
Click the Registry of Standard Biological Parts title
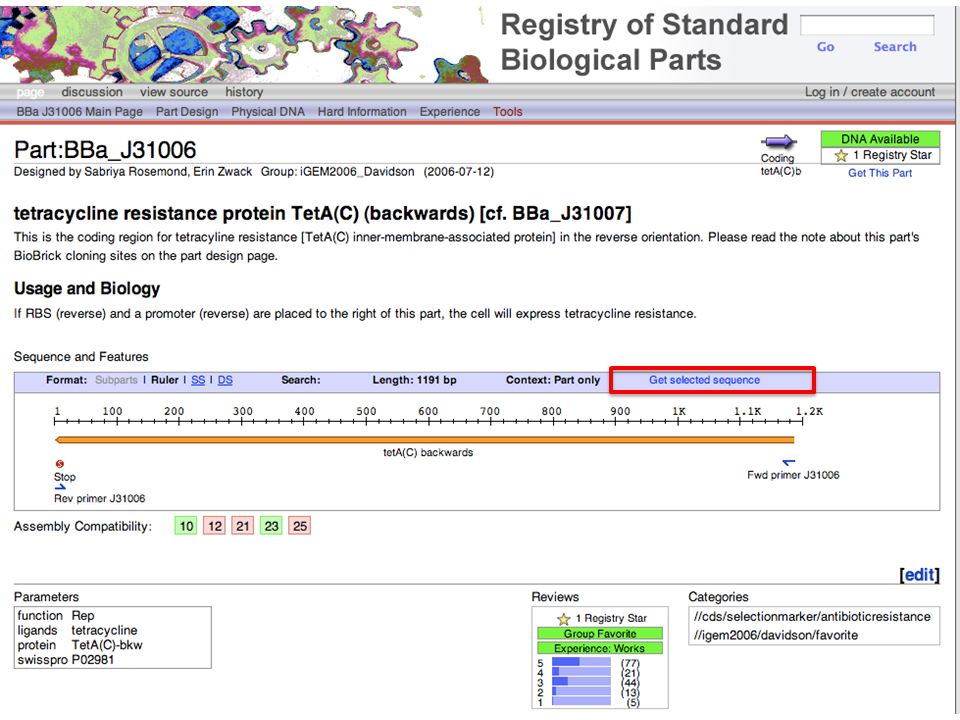pyautogui.click(x=644, y=42)
